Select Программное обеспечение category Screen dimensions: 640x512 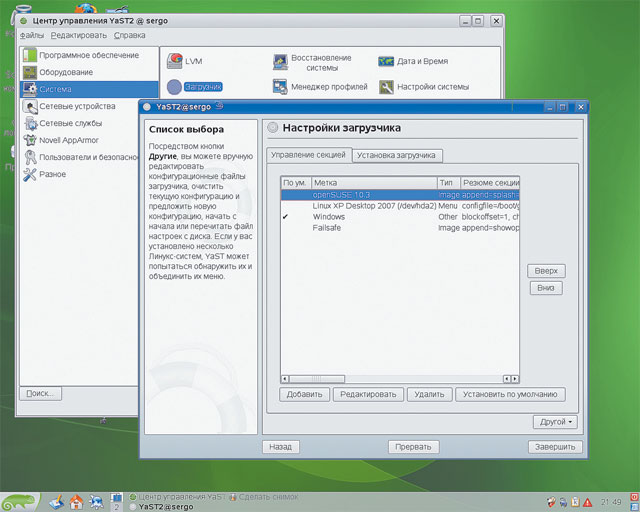click(x=89, y=55)
